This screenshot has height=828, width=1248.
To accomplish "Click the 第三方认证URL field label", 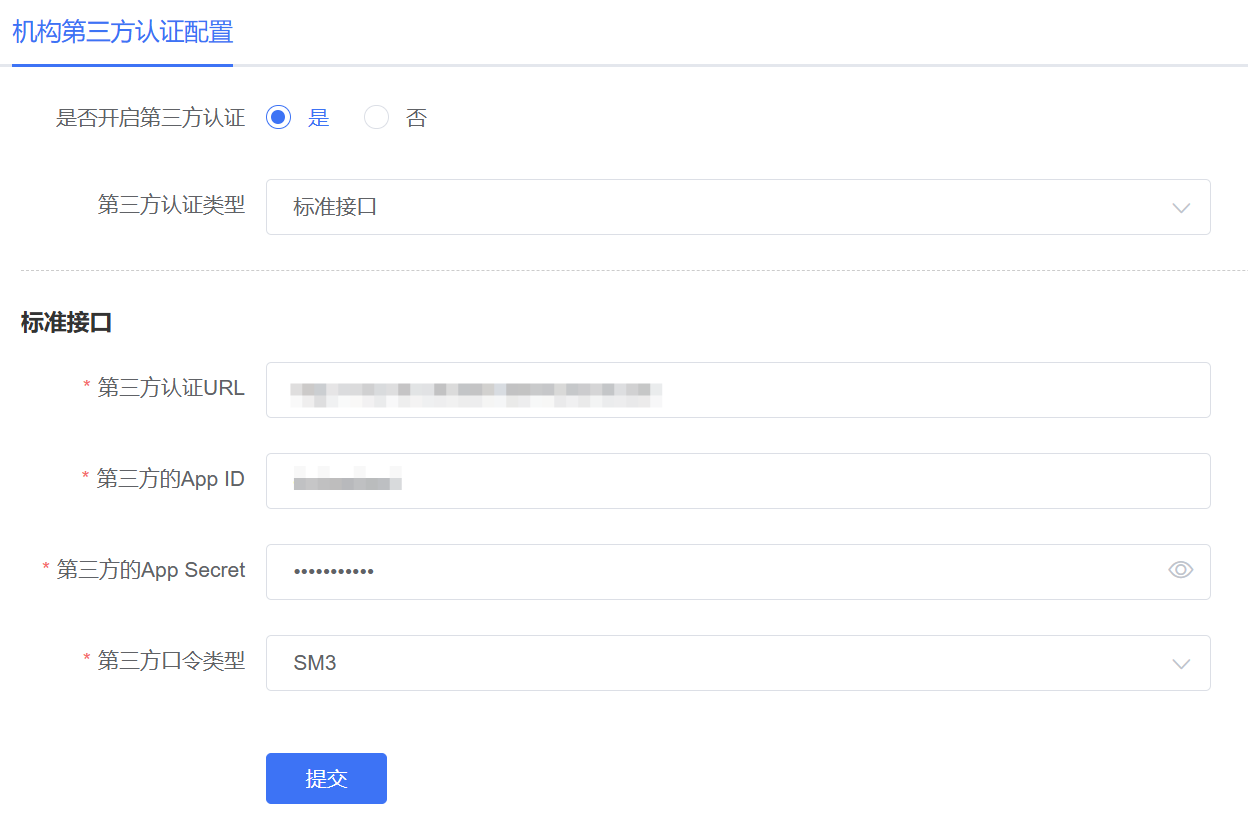I will point(171,388).
